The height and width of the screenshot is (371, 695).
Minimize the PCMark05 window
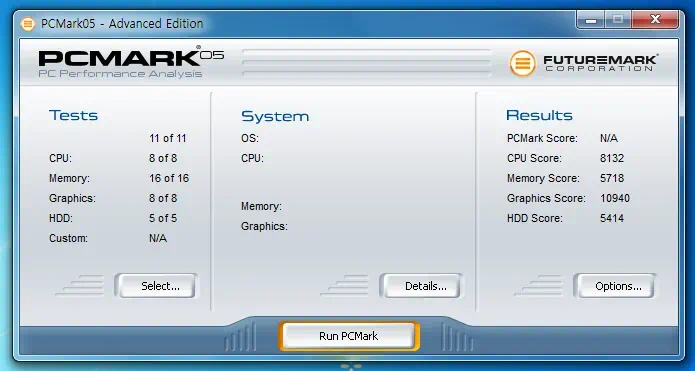[590, 20]
